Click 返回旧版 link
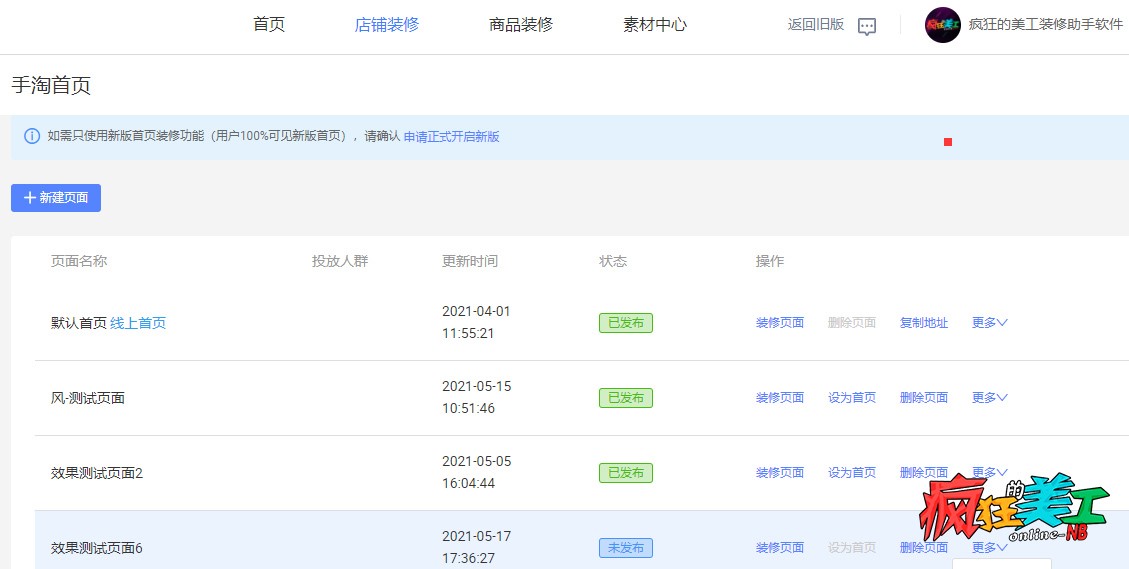The width and height of the screenshot is (1129, 569). pos(815,25)
